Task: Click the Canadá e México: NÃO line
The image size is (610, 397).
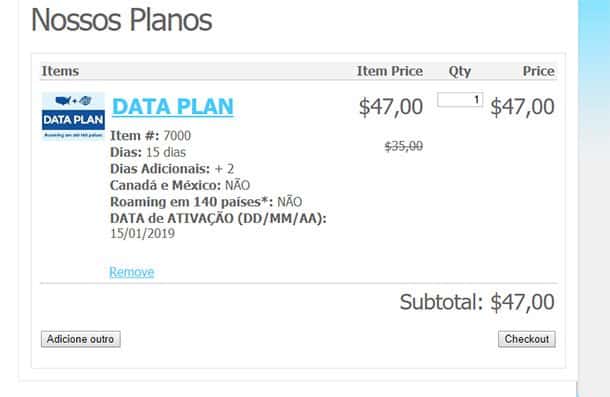Action: click(x=180, y=185)
